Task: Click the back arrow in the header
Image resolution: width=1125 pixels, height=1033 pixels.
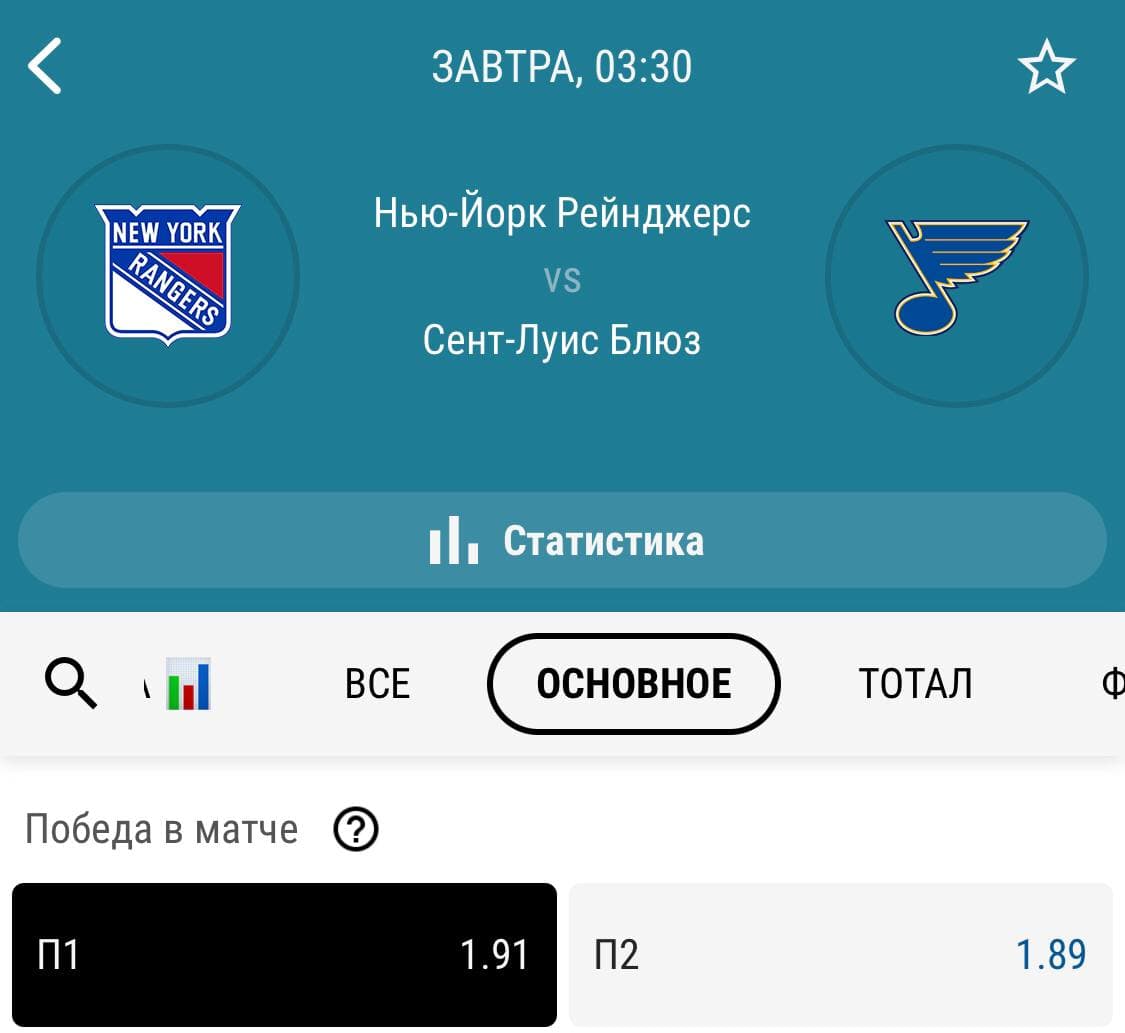Action: (44, 67)
